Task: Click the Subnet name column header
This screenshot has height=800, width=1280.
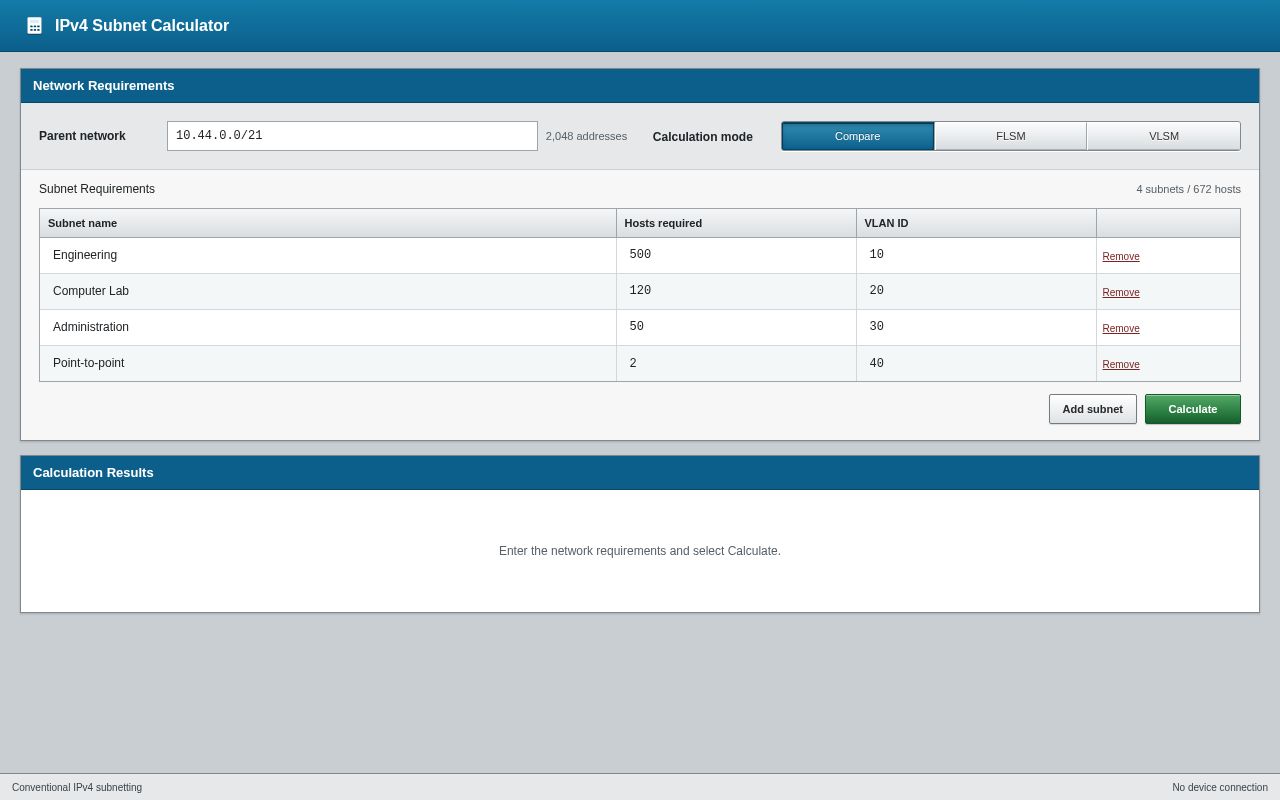Action: click(328, 223)
